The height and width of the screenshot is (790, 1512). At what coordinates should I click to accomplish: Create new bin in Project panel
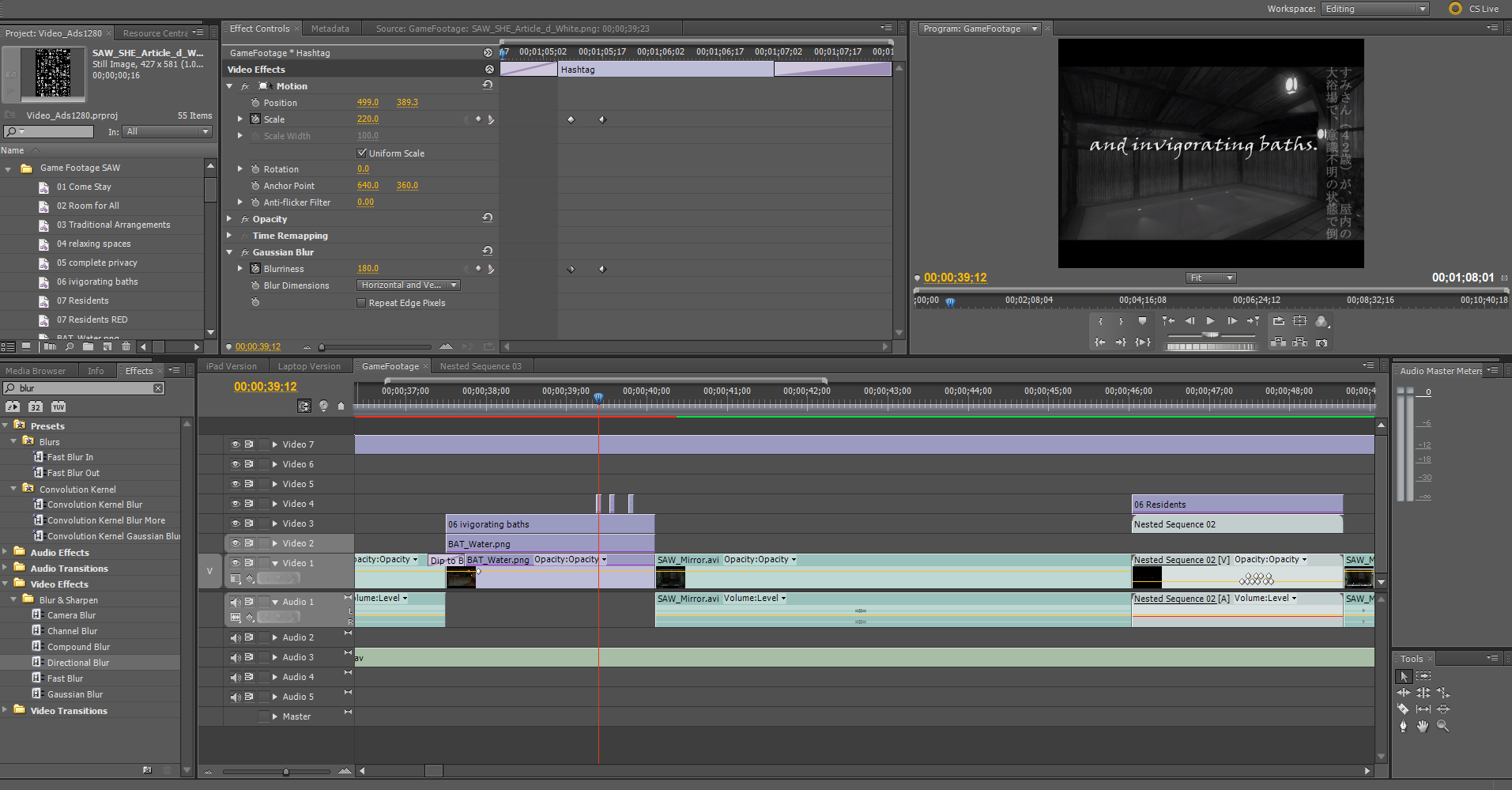[x=88, y=346]
